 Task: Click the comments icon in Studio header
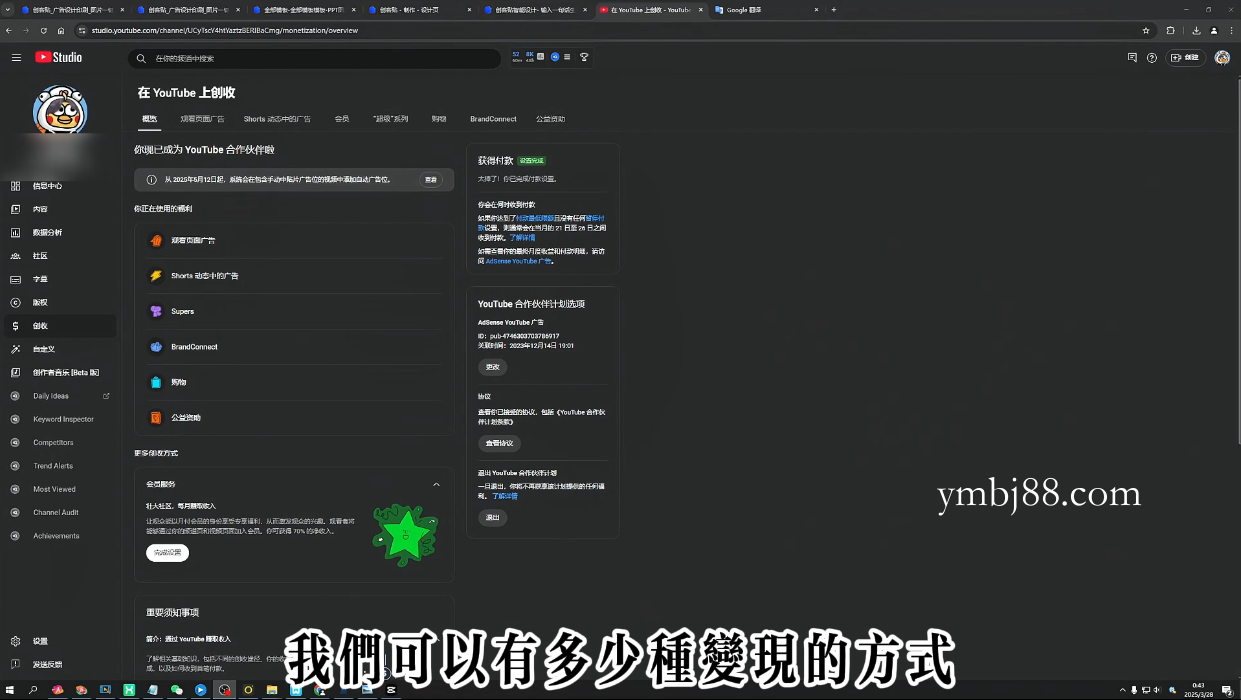point(1132,58)
